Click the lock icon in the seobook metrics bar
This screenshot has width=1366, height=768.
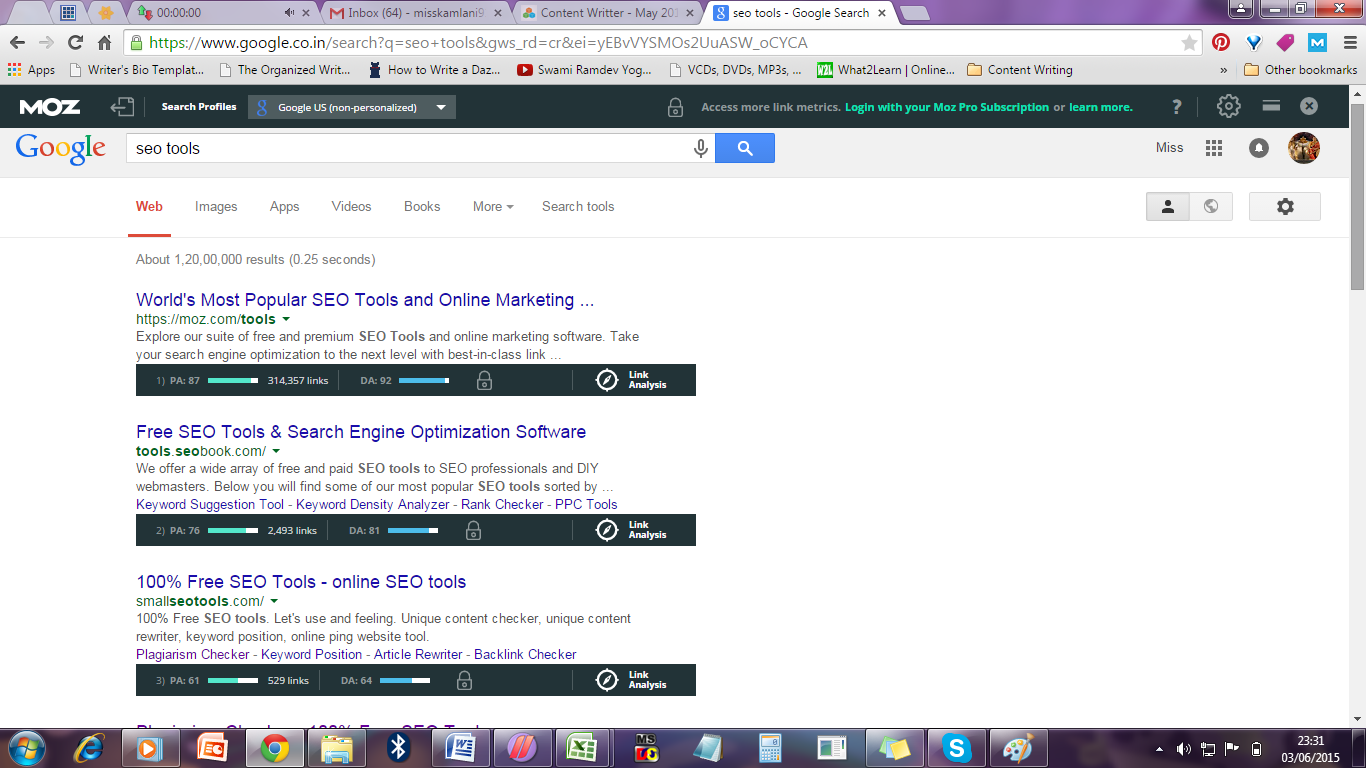[474, 530]
